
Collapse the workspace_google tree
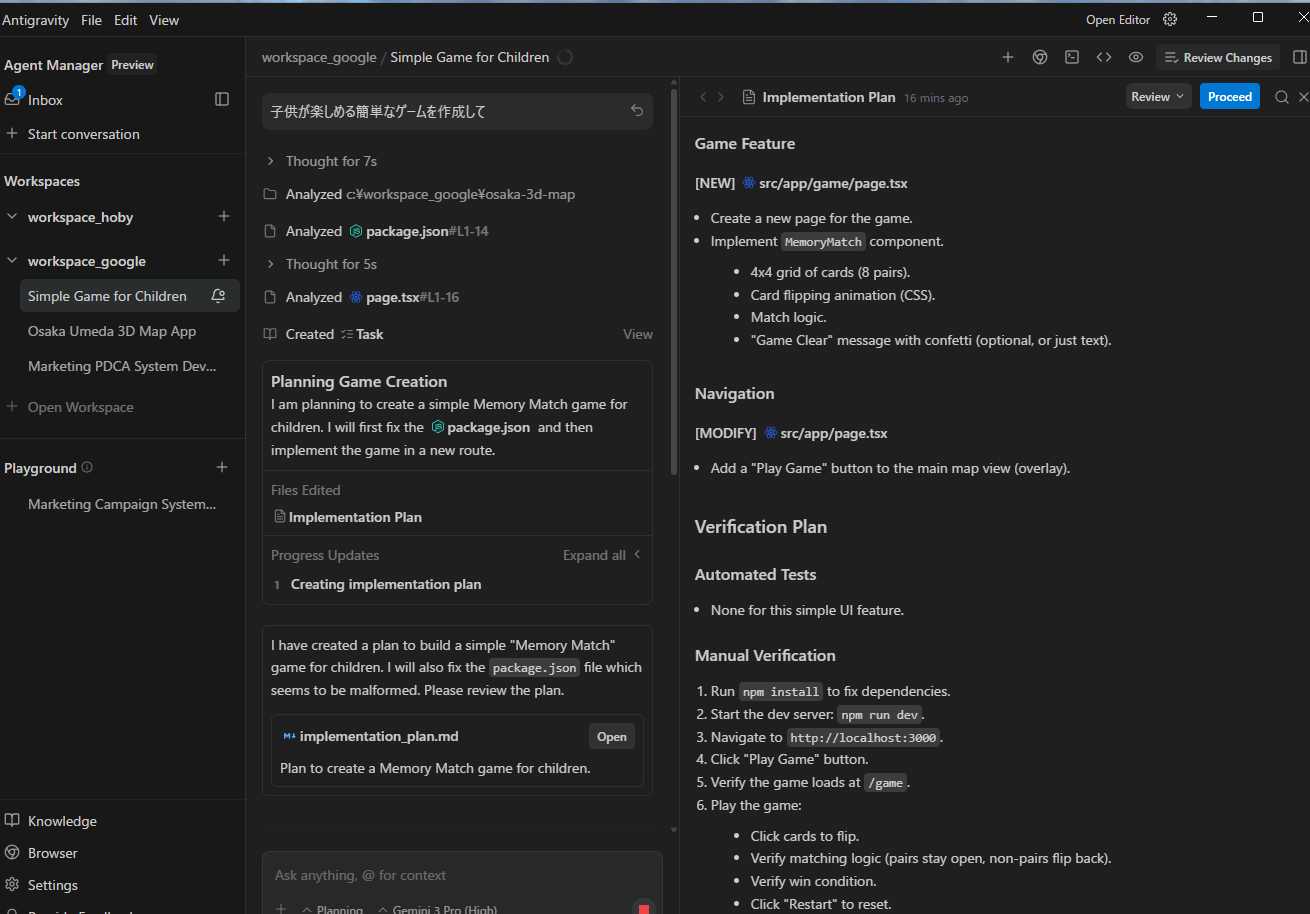(x=12, y=261)
